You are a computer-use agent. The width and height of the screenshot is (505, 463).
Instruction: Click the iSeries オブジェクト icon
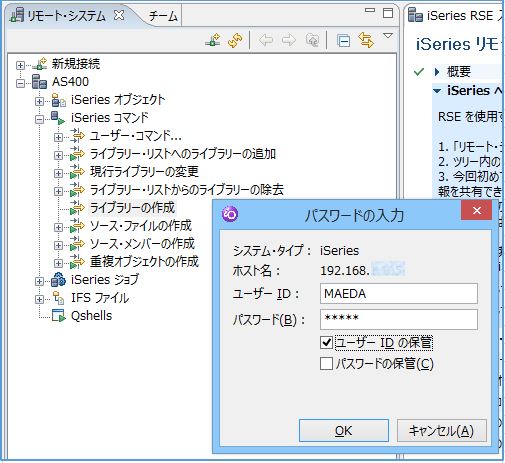59,100
